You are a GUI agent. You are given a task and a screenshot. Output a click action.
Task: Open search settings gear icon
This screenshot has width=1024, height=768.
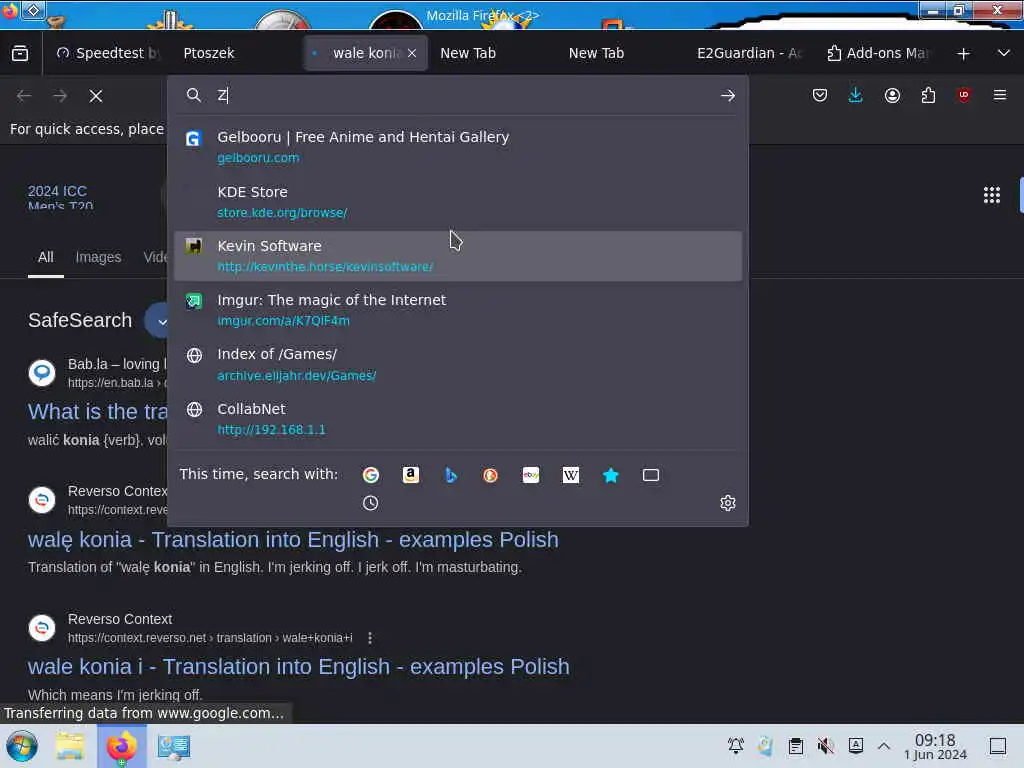coord(728,503)
